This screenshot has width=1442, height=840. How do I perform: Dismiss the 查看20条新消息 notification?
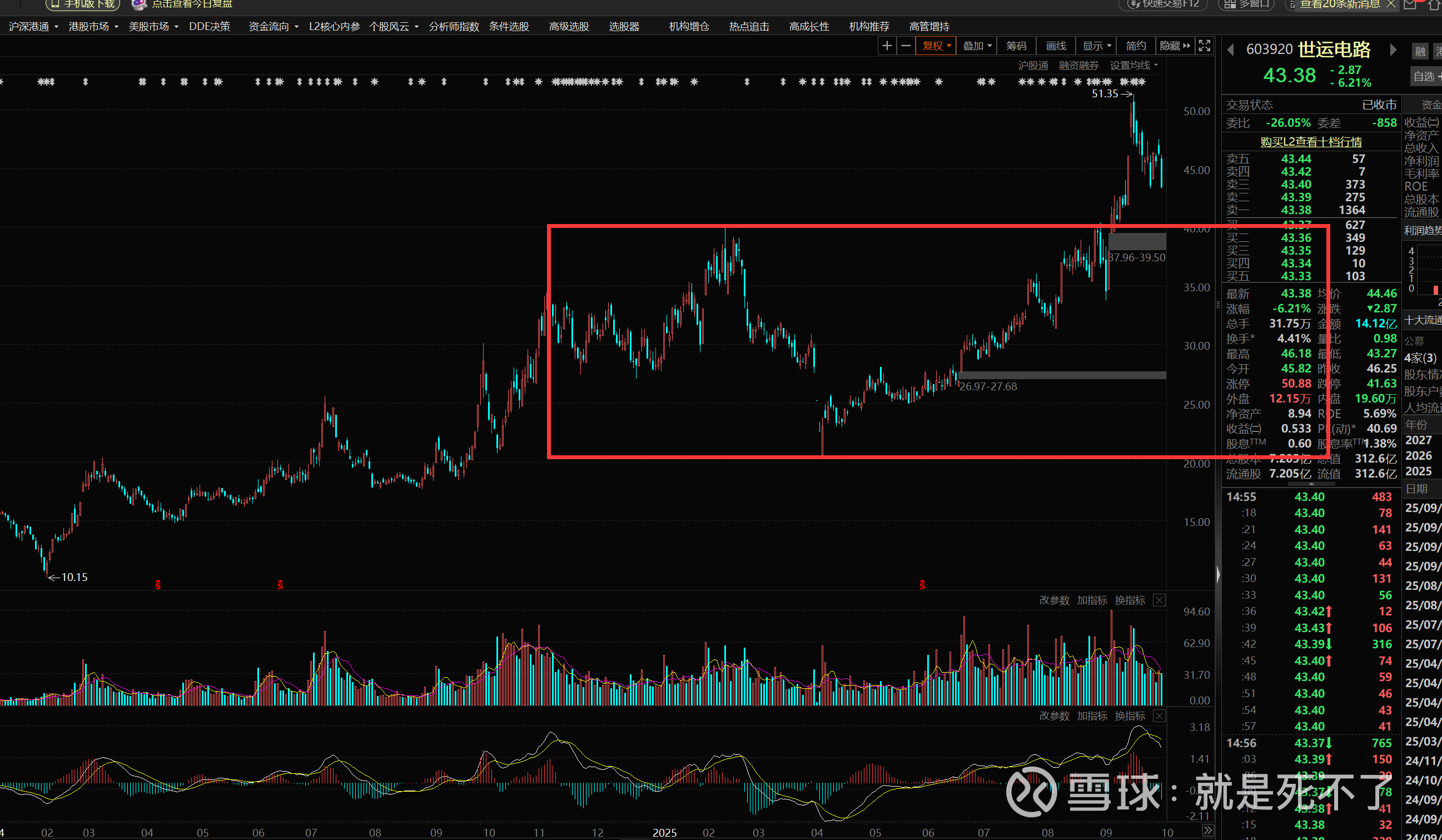tap(1391, 4)
